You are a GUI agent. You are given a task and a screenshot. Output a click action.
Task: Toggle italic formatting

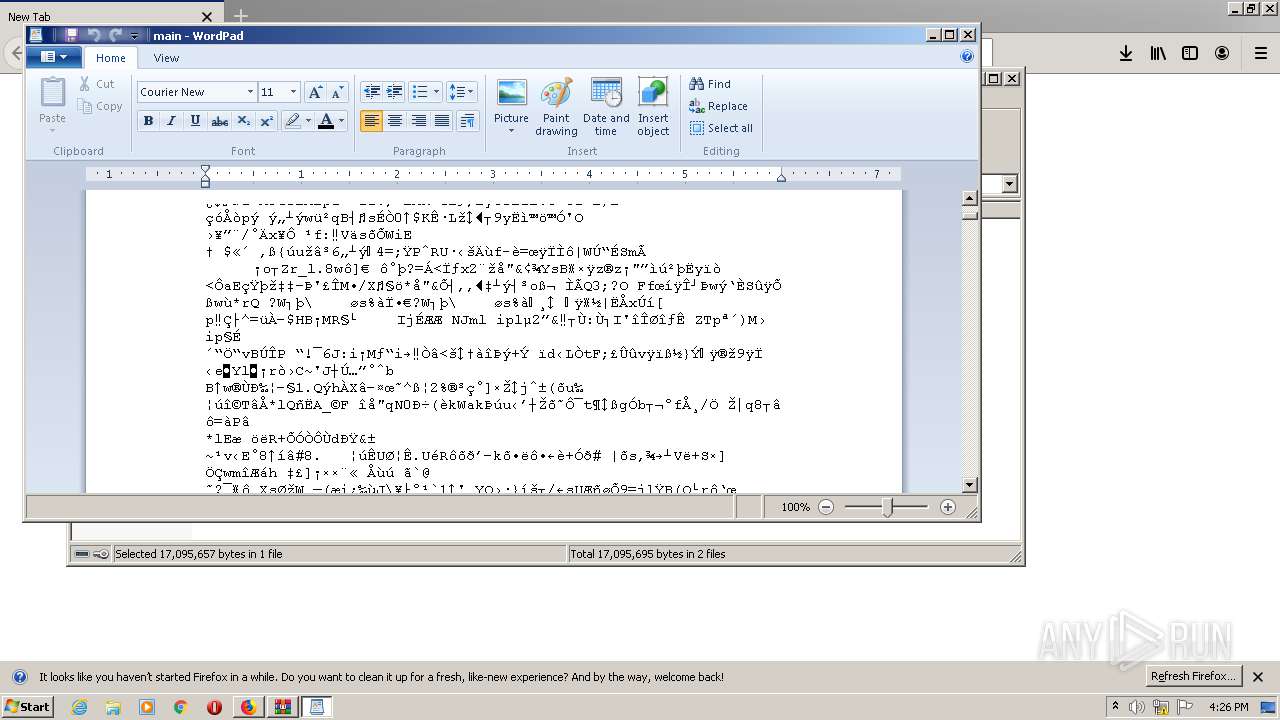171,121
